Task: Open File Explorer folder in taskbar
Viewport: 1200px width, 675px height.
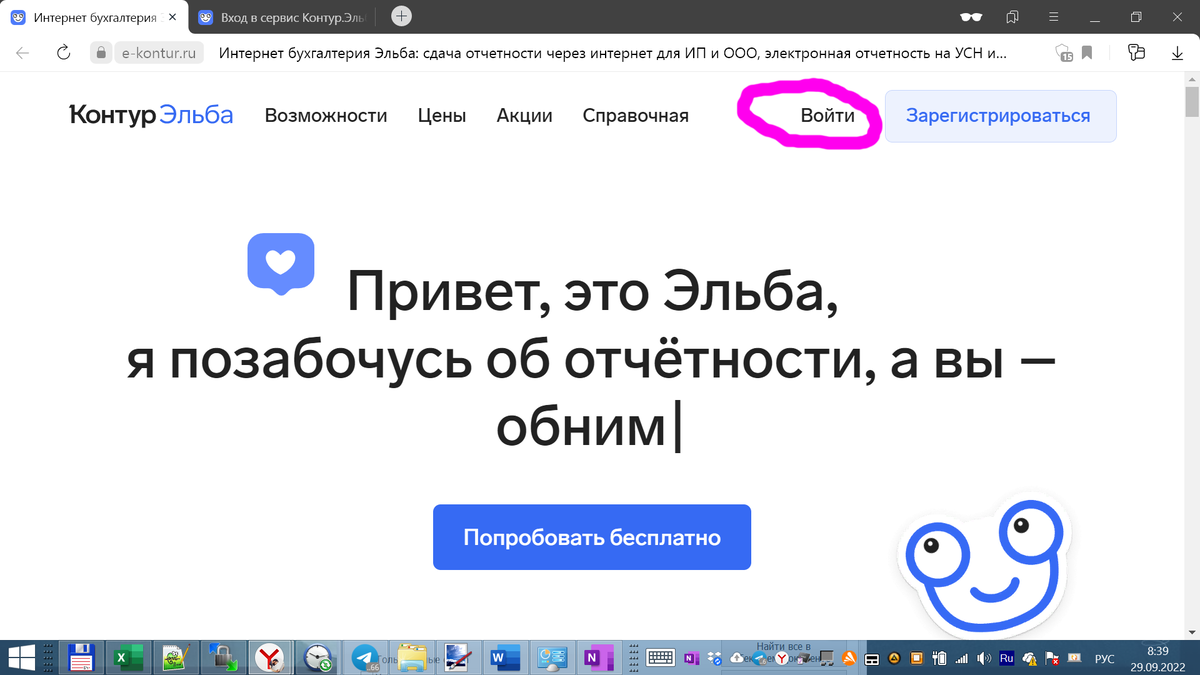Action: point(410,657)
